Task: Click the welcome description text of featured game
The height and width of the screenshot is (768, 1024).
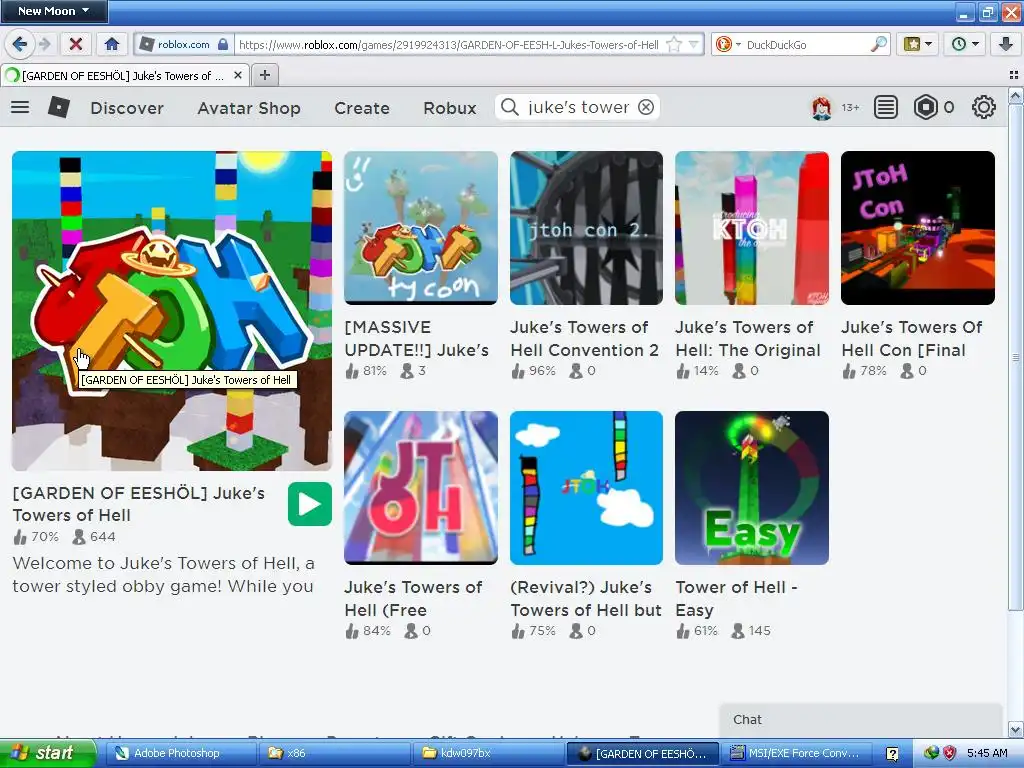Action: tap(163, 574)
